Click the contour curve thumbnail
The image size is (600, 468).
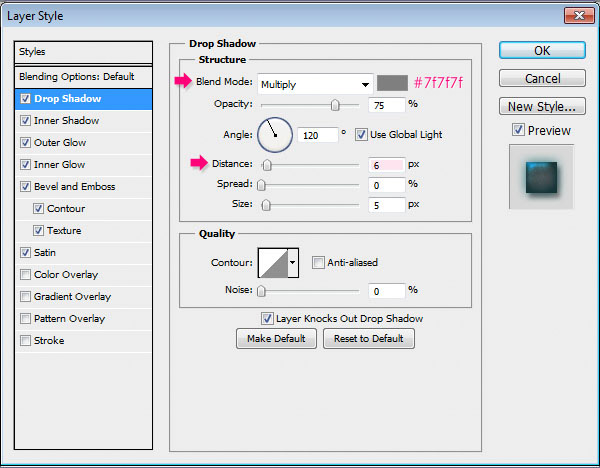click(x=273, y=263)
